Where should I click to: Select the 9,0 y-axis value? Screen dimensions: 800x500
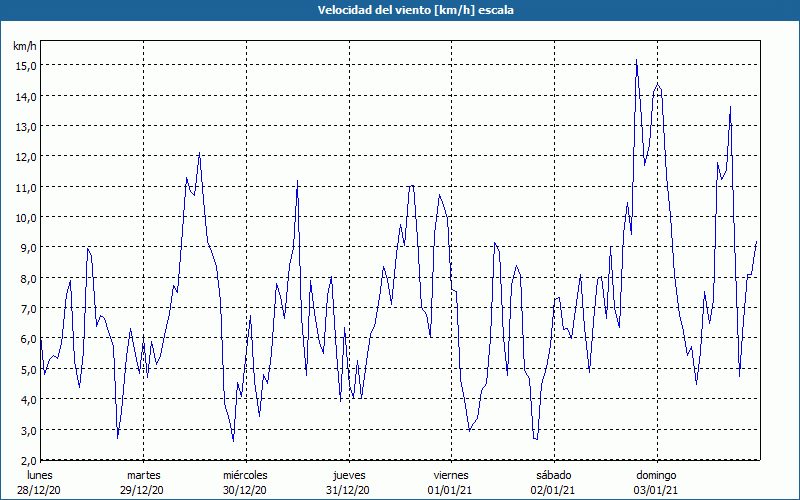tap(28, 247)
